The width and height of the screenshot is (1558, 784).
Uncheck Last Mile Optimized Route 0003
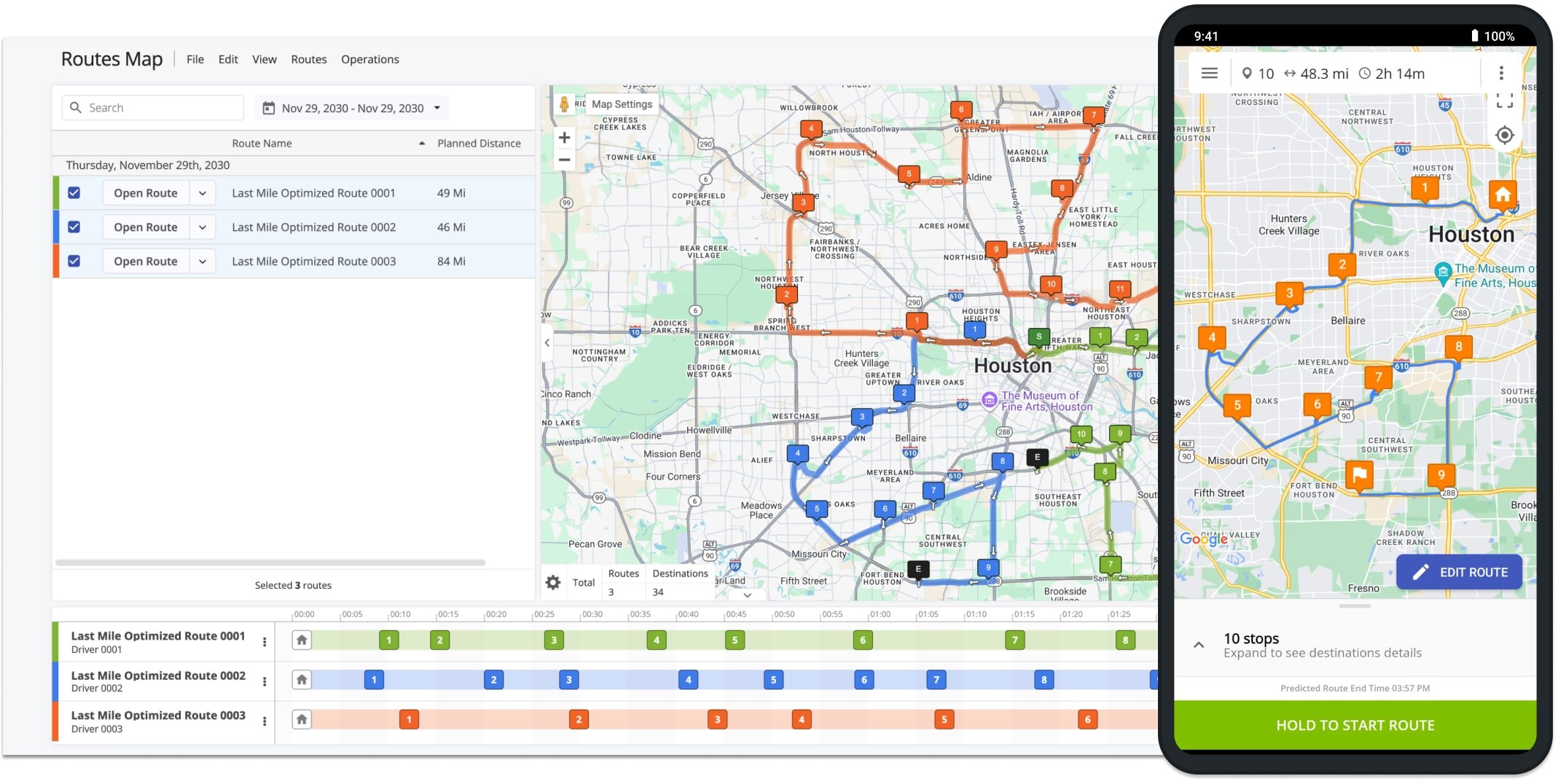74,261
